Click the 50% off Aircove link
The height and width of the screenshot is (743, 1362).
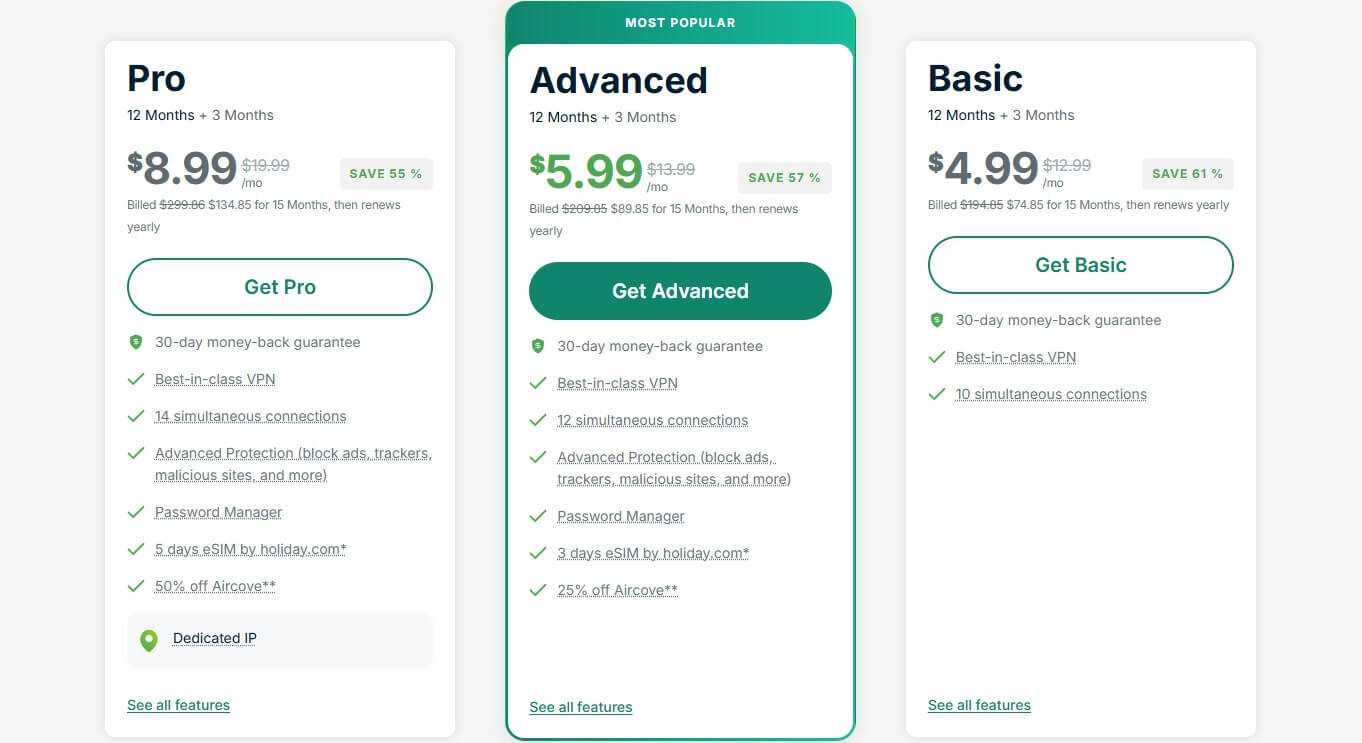[215, 586]
